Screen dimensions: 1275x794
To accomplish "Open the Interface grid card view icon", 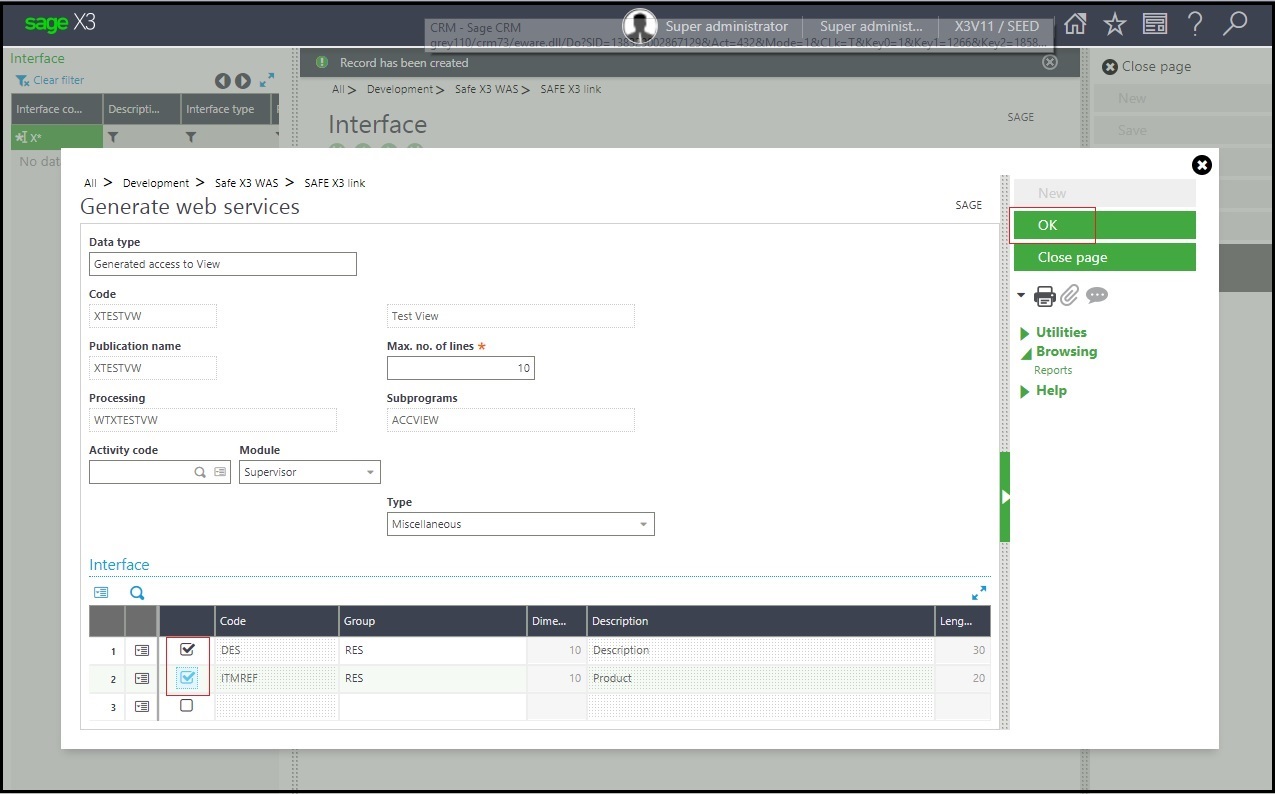I will click(x=101, y=593).
